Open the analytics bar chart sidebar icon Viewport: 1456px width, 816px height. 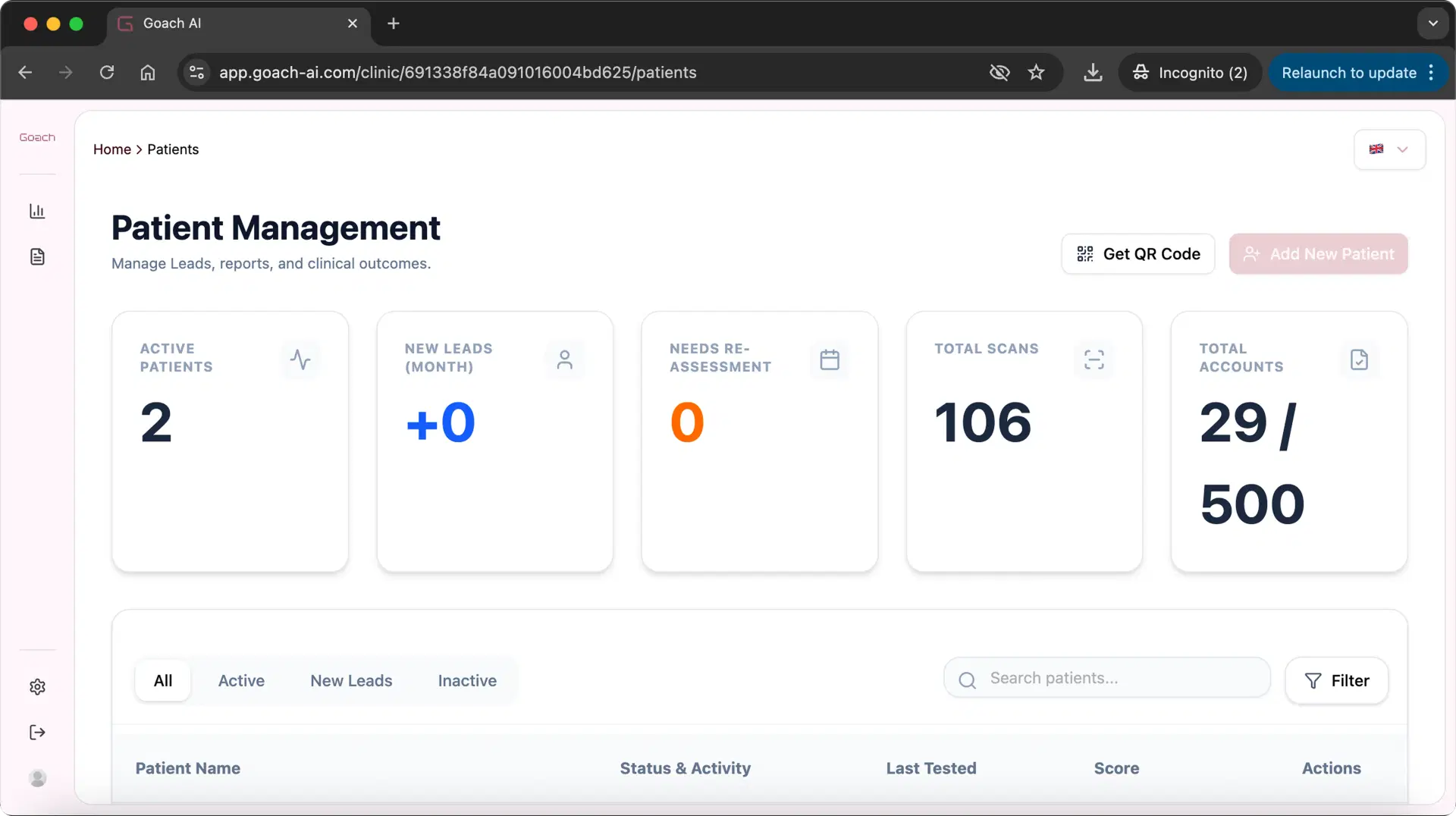[37, 211]
